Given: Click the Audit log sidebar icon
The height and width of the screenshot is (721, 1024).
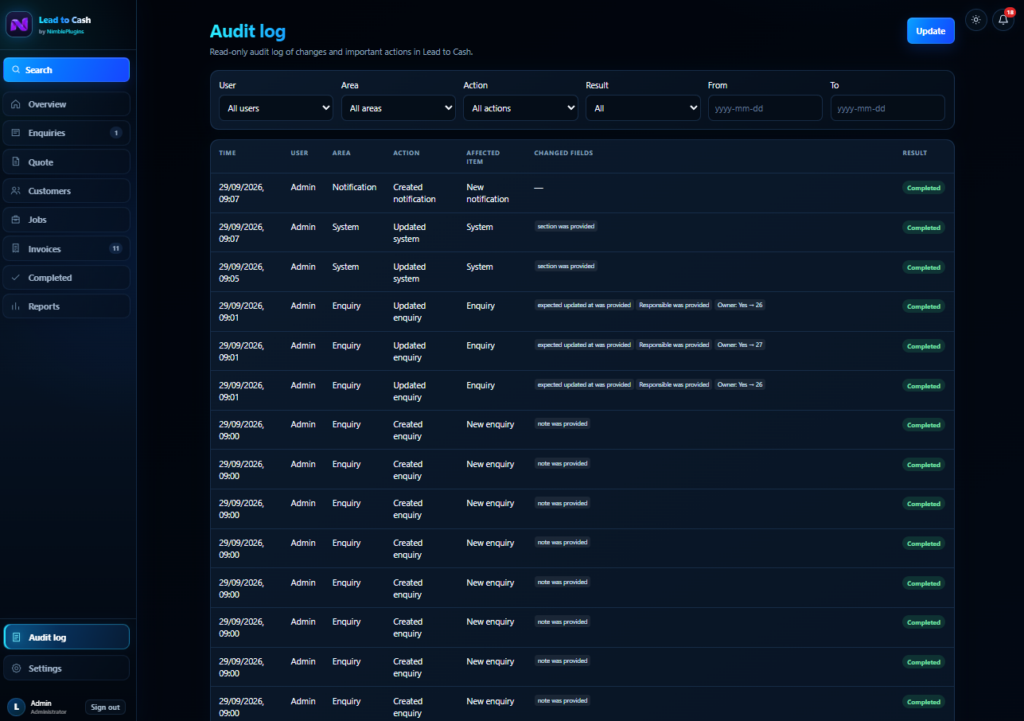Looking at the screenshot, I should coord(16,637).
